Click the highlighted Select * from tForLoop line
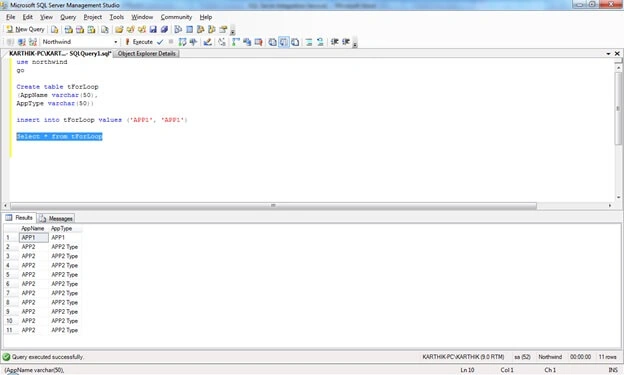 click(x=59, y=137)
